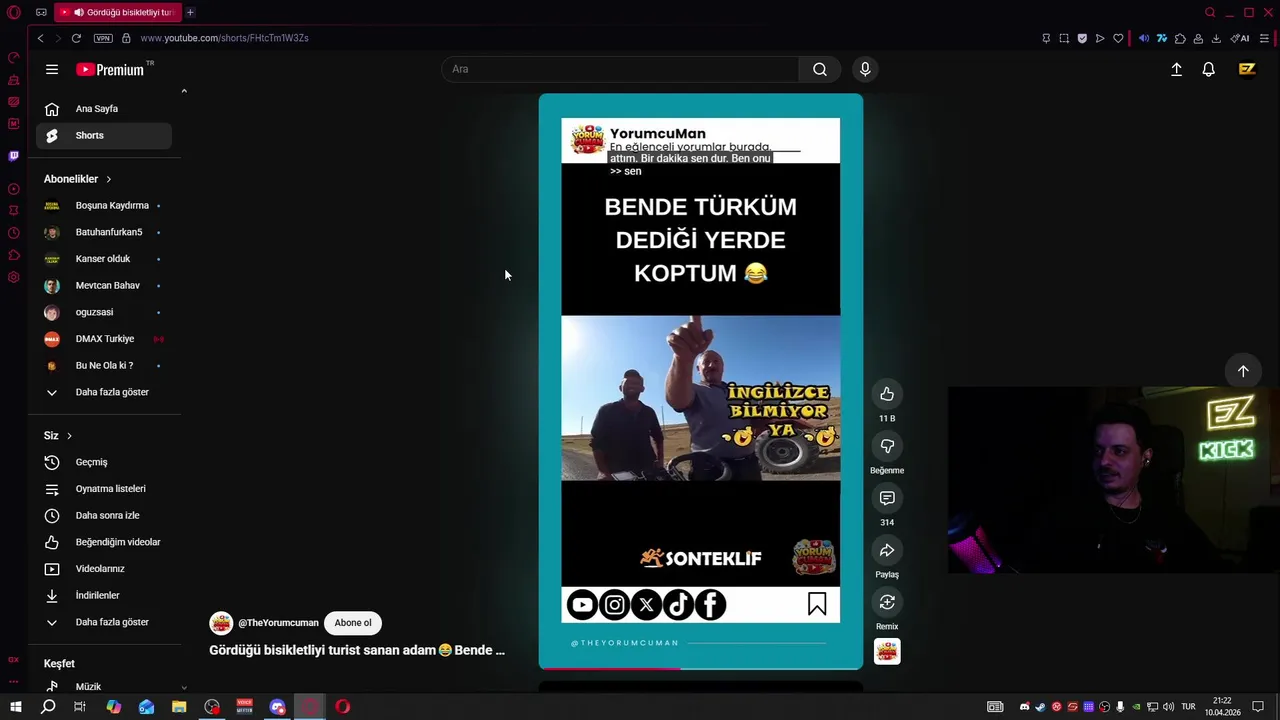Viewport: 1280px width, 720px height.
Task: Go back in browser history
Action: 40,38
